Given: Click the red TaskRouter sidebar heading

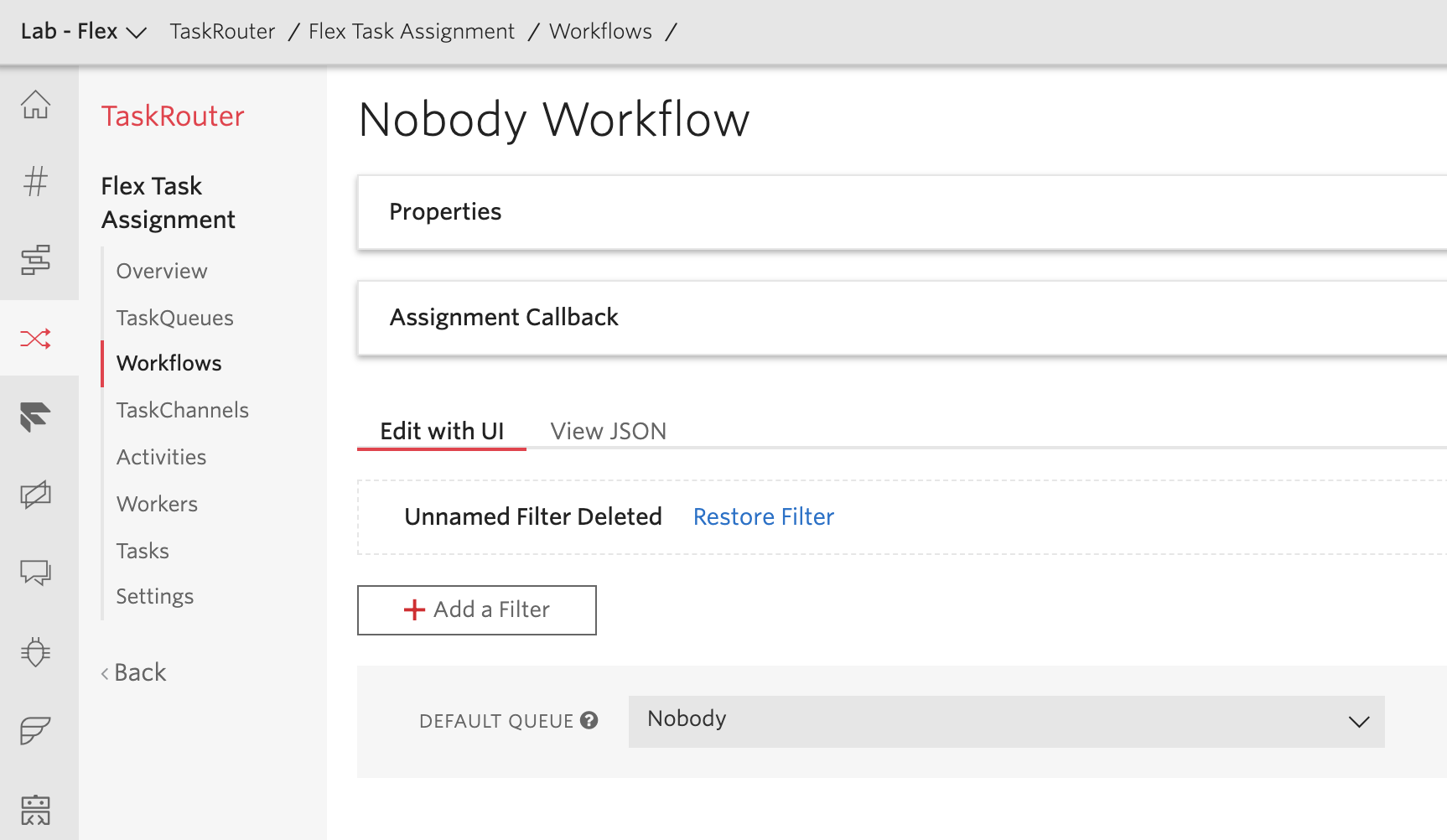Looking at the screenshot, I should pyautogui.click(x=173, y=116).
